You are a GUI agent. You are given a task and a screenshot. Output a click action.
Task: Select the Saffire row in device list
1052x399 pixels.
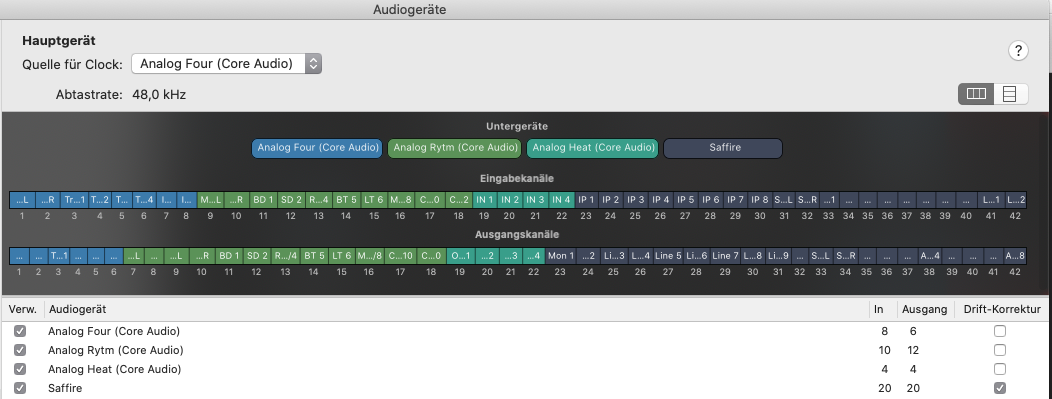[x=526, y=388]
